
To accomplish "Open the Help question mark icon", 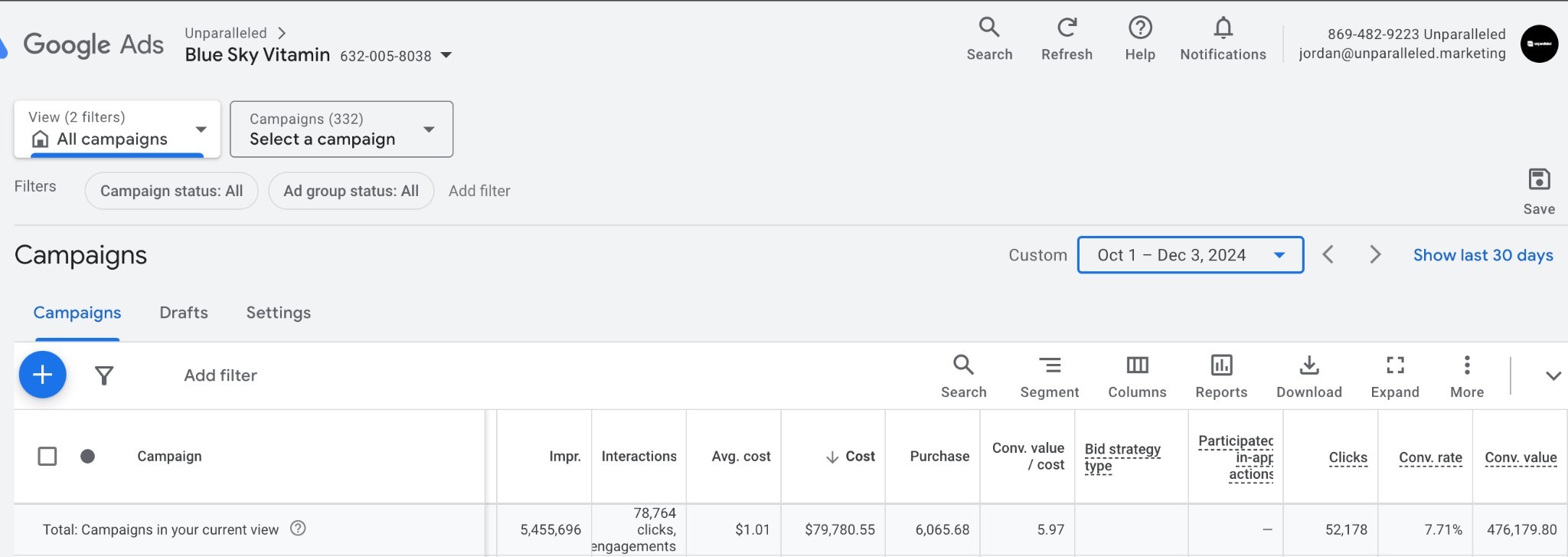I will [x=1140, y=28].
